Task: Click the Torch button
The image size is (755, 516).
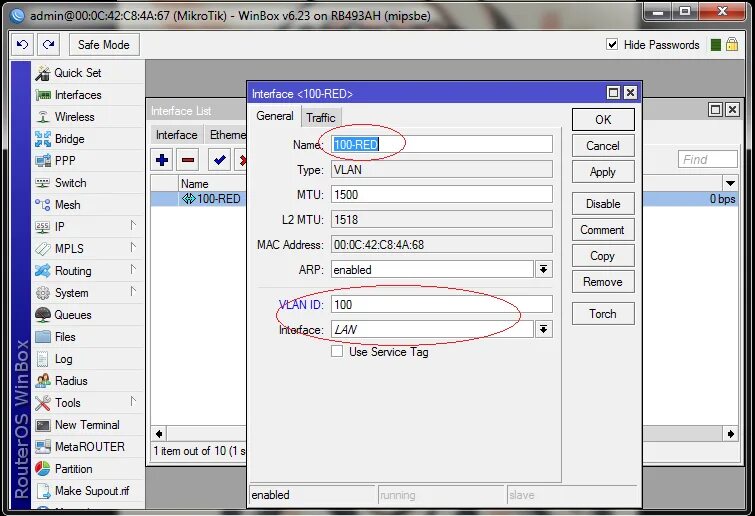Action: tap(603, 314)
